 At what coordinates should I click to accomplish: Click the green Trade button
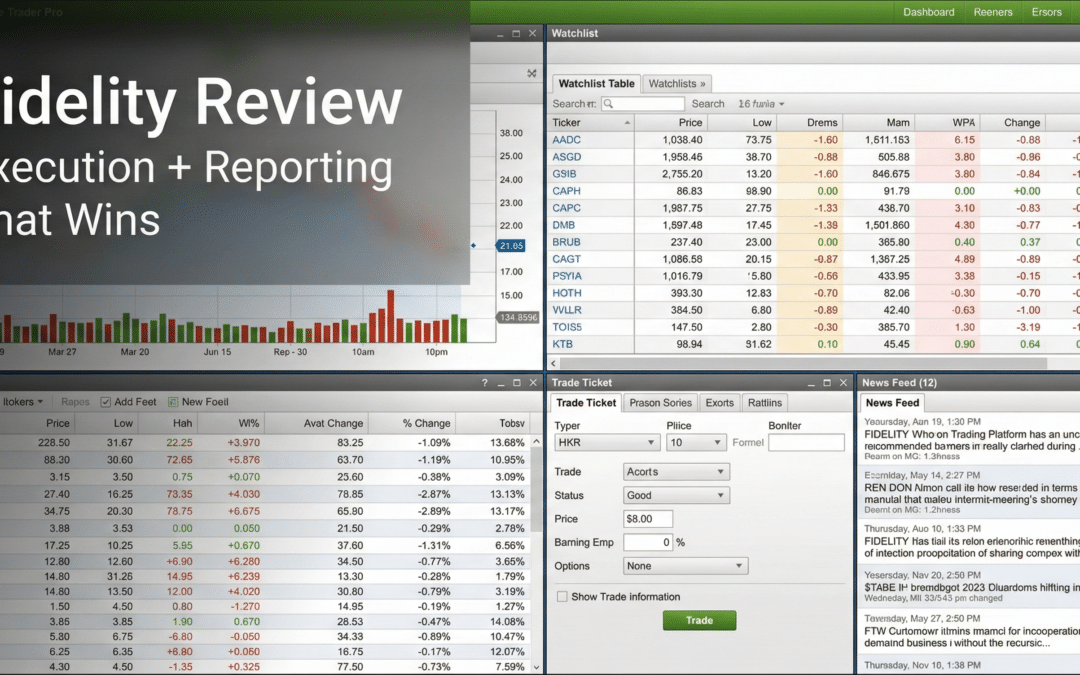tap(699, 621)
